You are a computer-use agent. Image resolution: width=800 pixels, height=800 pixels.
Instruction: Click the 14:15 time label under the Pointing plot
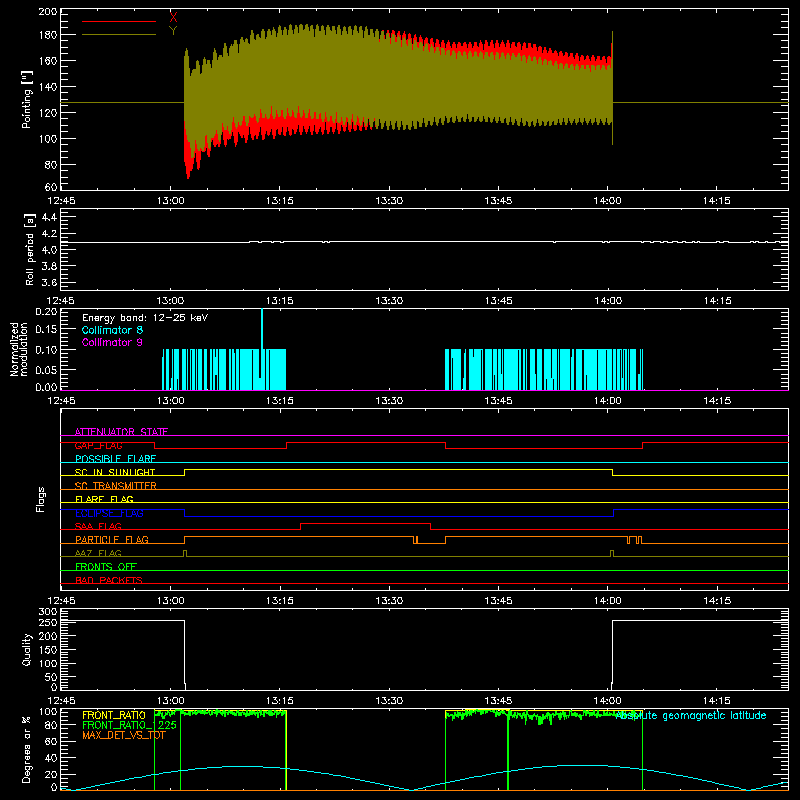[717, 201]
